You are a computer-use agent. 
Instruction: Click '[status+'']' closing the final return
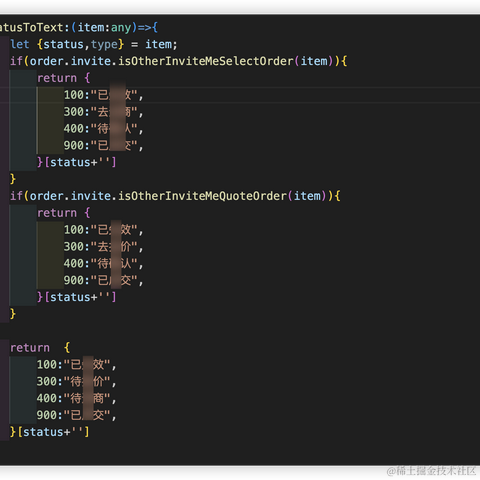pos(53,432)
